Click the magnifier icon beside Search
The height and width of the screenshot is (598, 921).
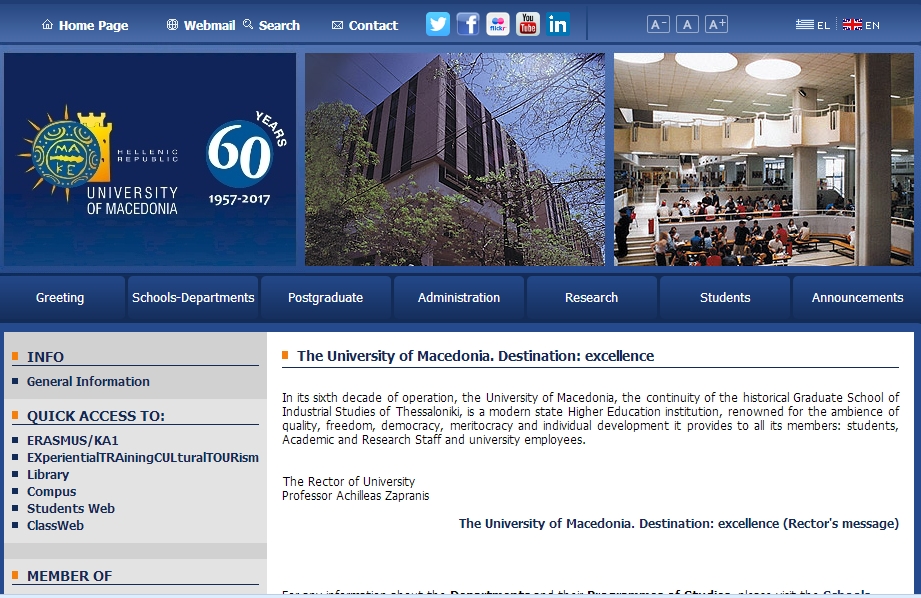(248, 24)
